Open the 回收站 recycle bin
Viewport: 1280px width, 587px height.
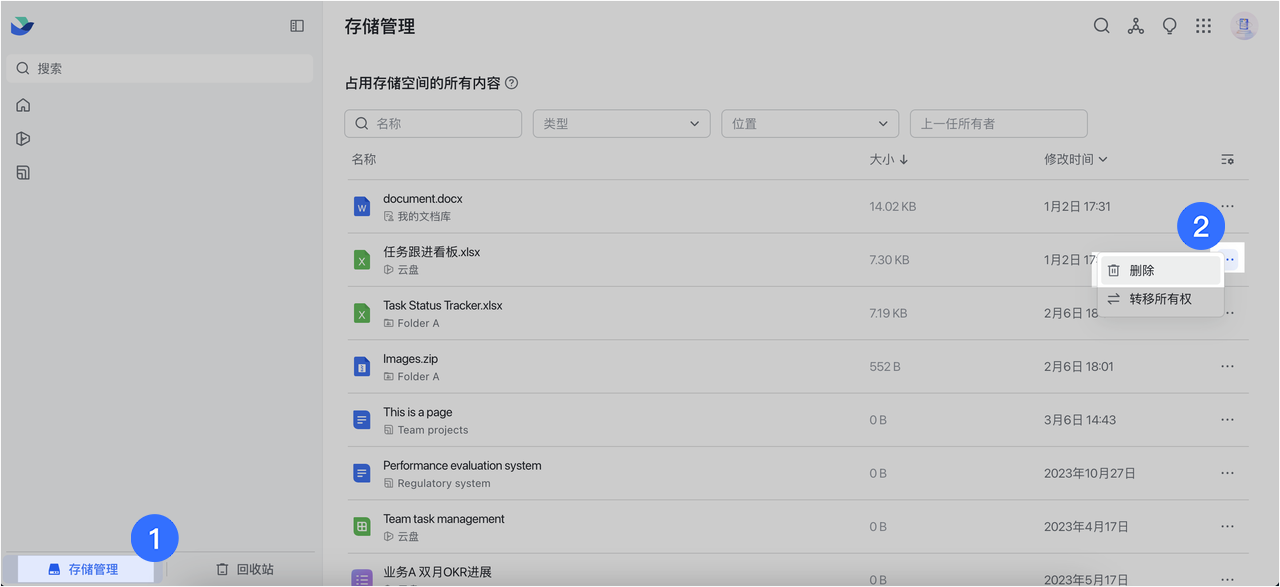[x=245, y=569]
